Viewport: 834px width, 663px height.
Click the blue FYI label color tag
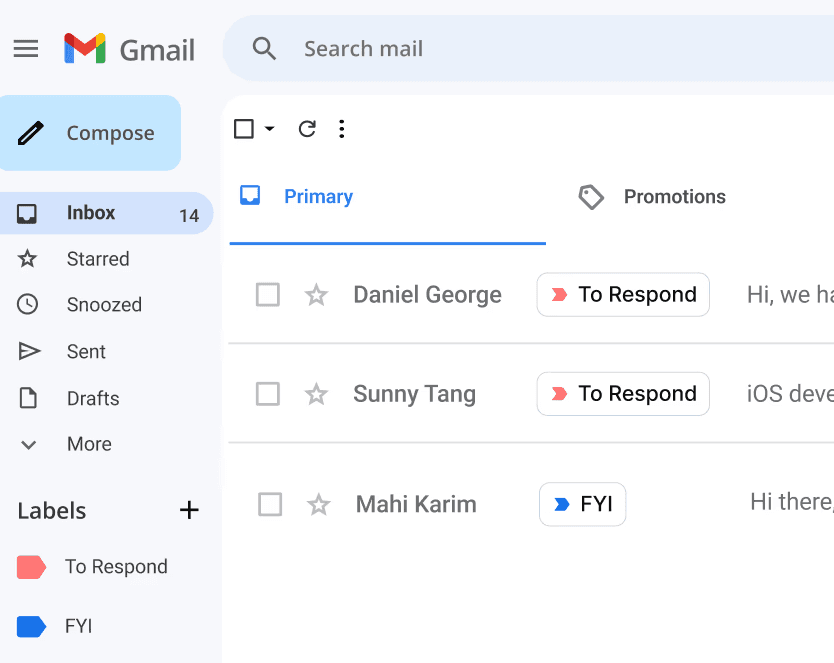point(31,626)
